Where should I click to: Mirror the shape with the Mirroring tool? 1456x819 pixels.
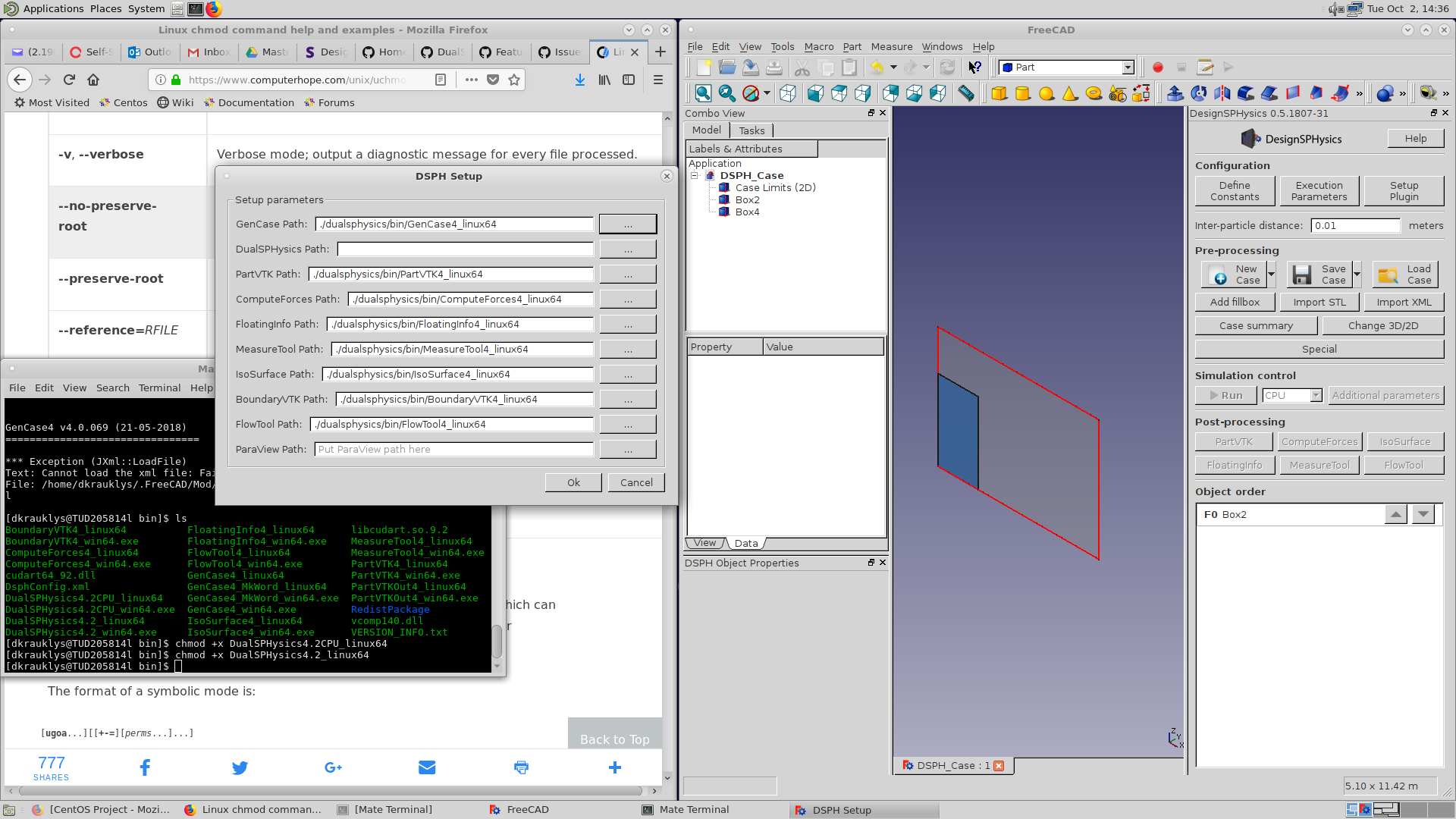(x=1221, y=93)
